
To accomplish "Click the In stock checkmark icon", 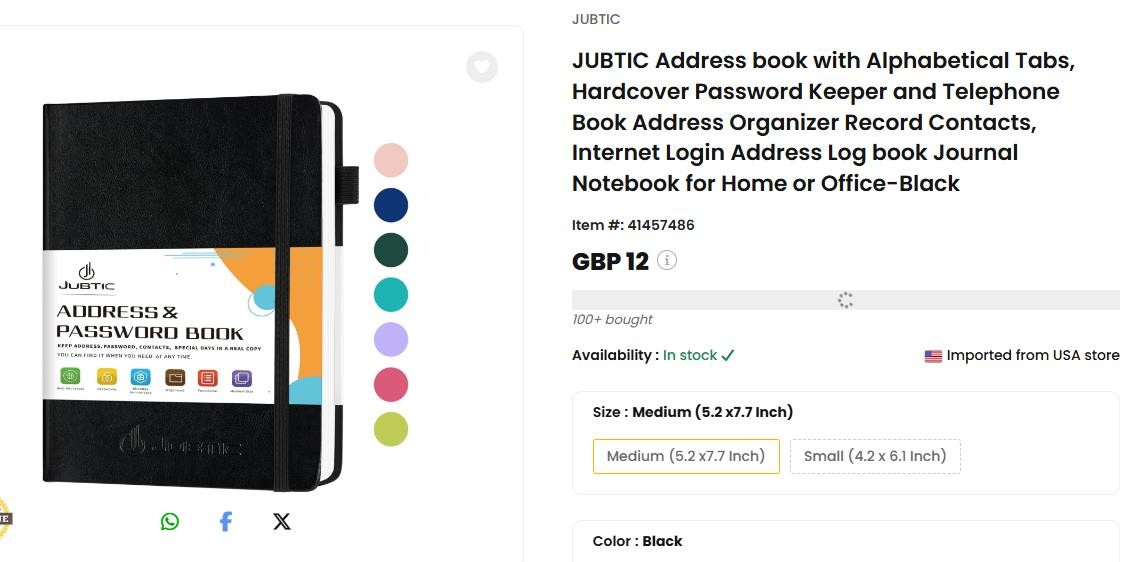I will (x=728, y=355).
